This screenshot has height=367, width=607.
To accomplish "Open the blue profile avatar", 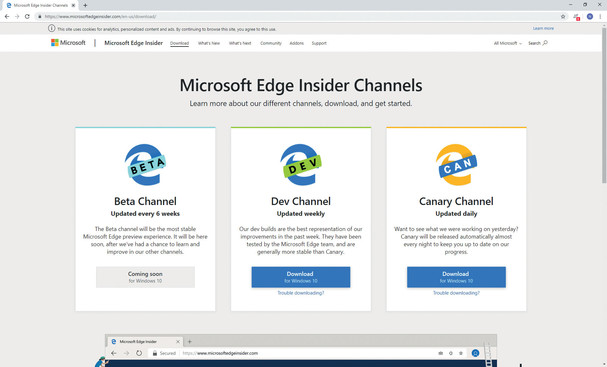I will 590,17.
